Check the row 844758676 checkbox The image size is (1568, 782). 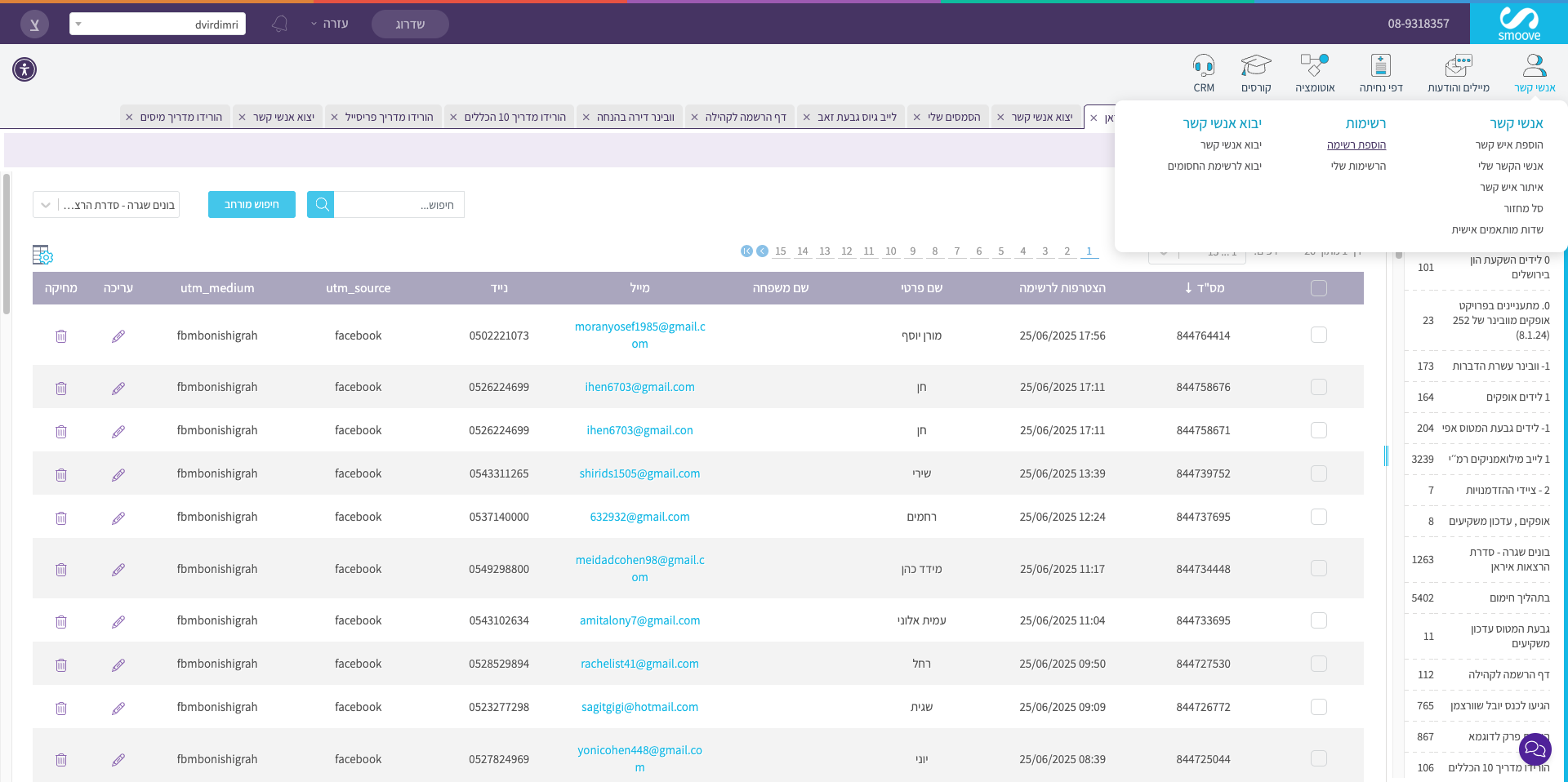1318,387
